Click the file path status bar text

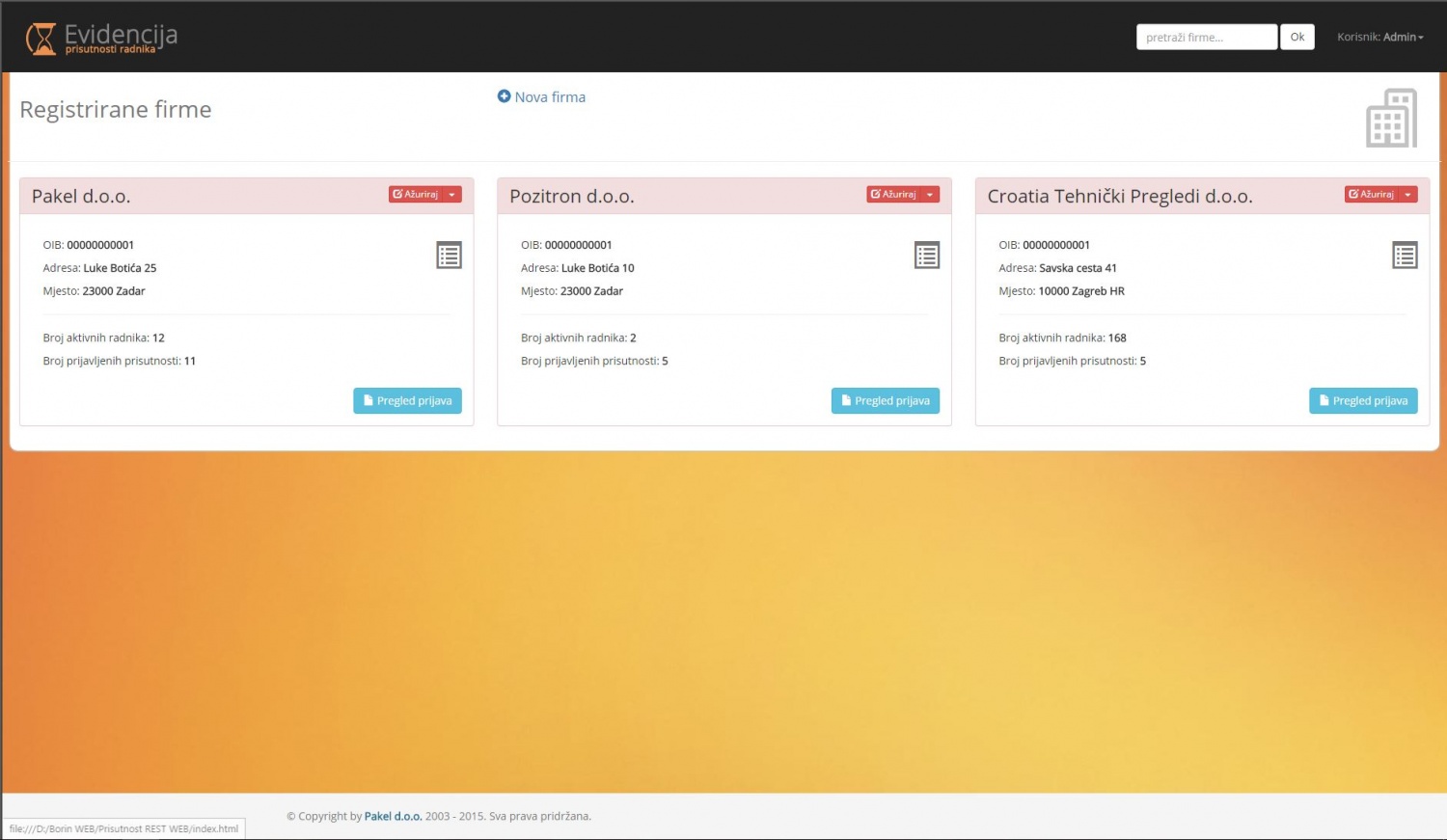(123, 828)
